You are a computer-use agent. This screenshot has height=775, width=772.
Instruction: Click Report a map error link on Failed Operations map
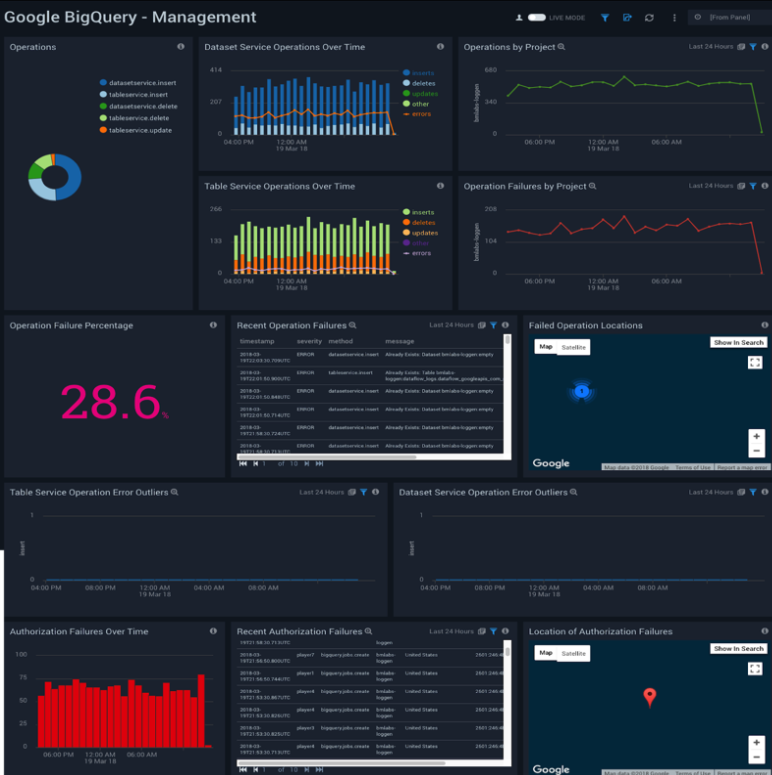pos(741,468)
